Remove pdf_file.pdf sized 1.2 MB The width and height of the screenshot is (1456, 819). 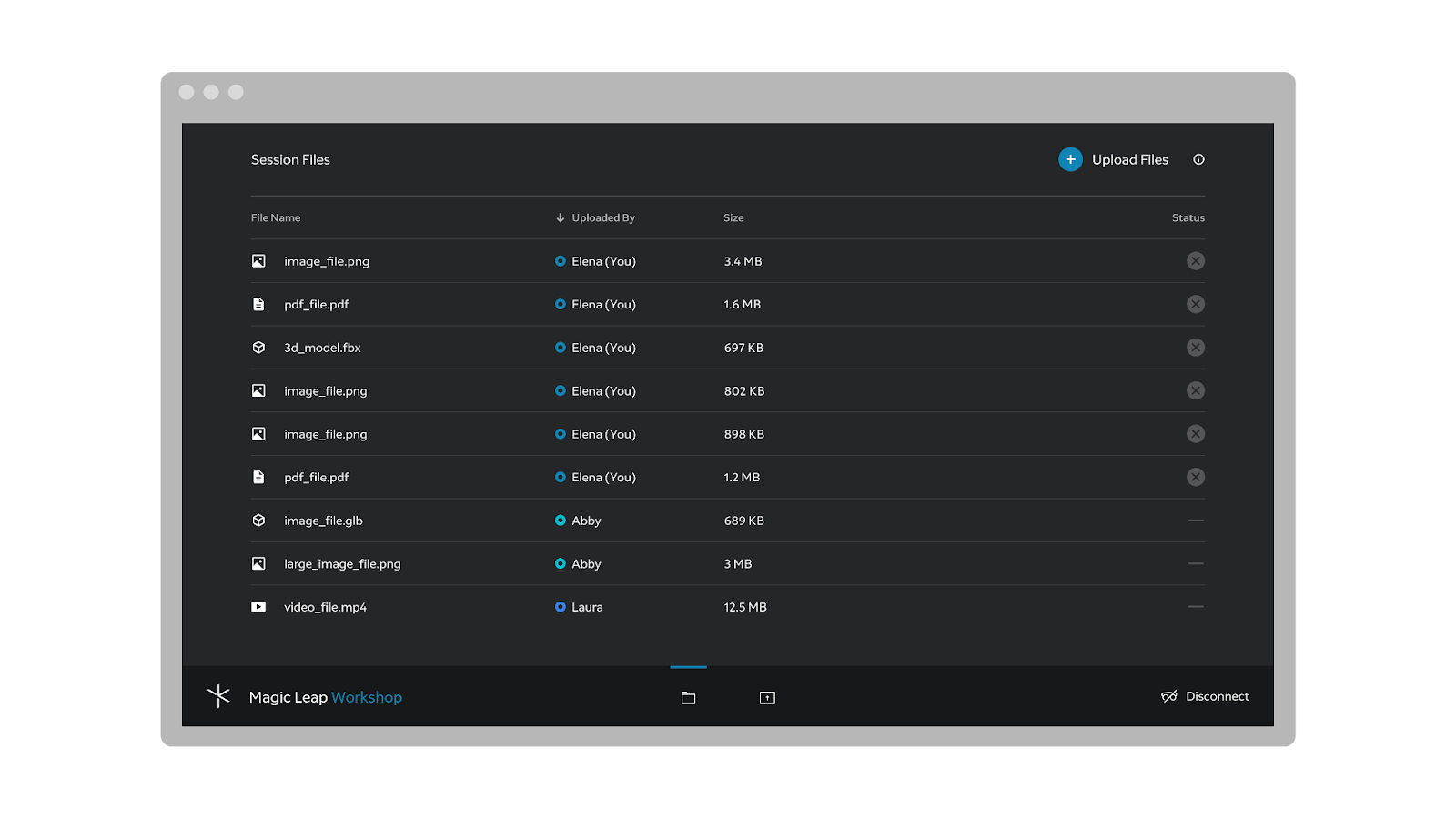1196,477
